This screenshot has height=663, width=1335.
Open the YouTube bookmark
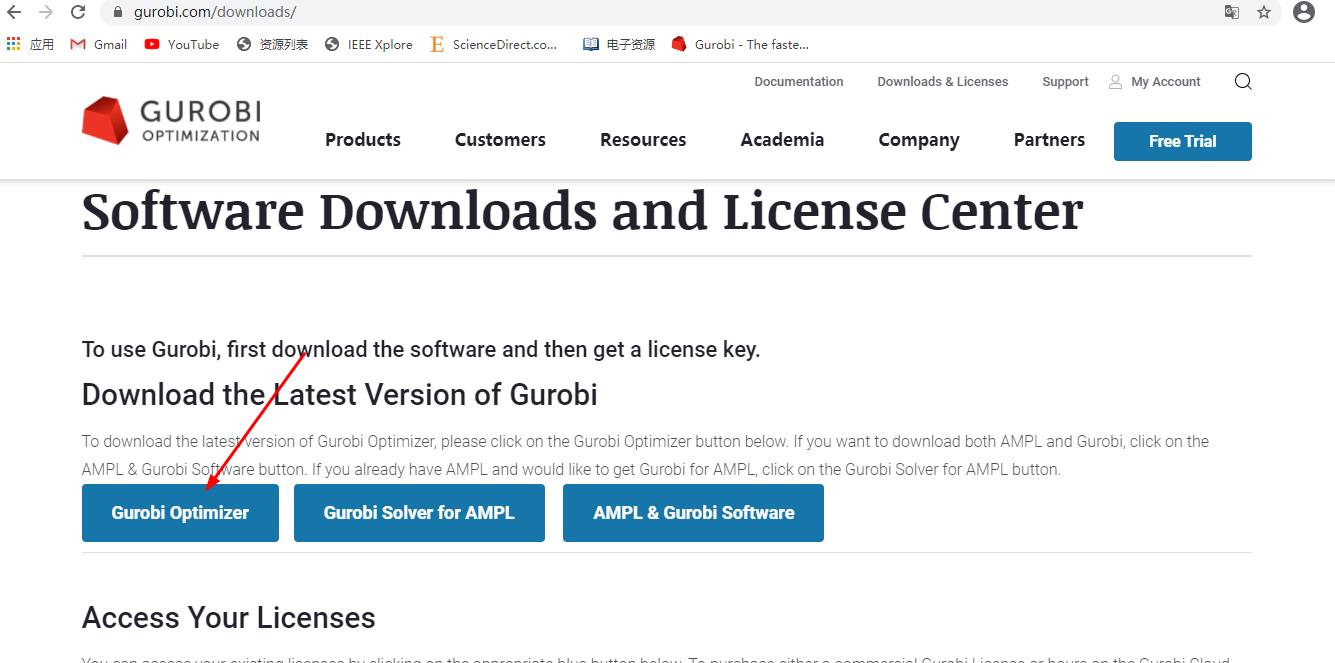tap(181, 44)
